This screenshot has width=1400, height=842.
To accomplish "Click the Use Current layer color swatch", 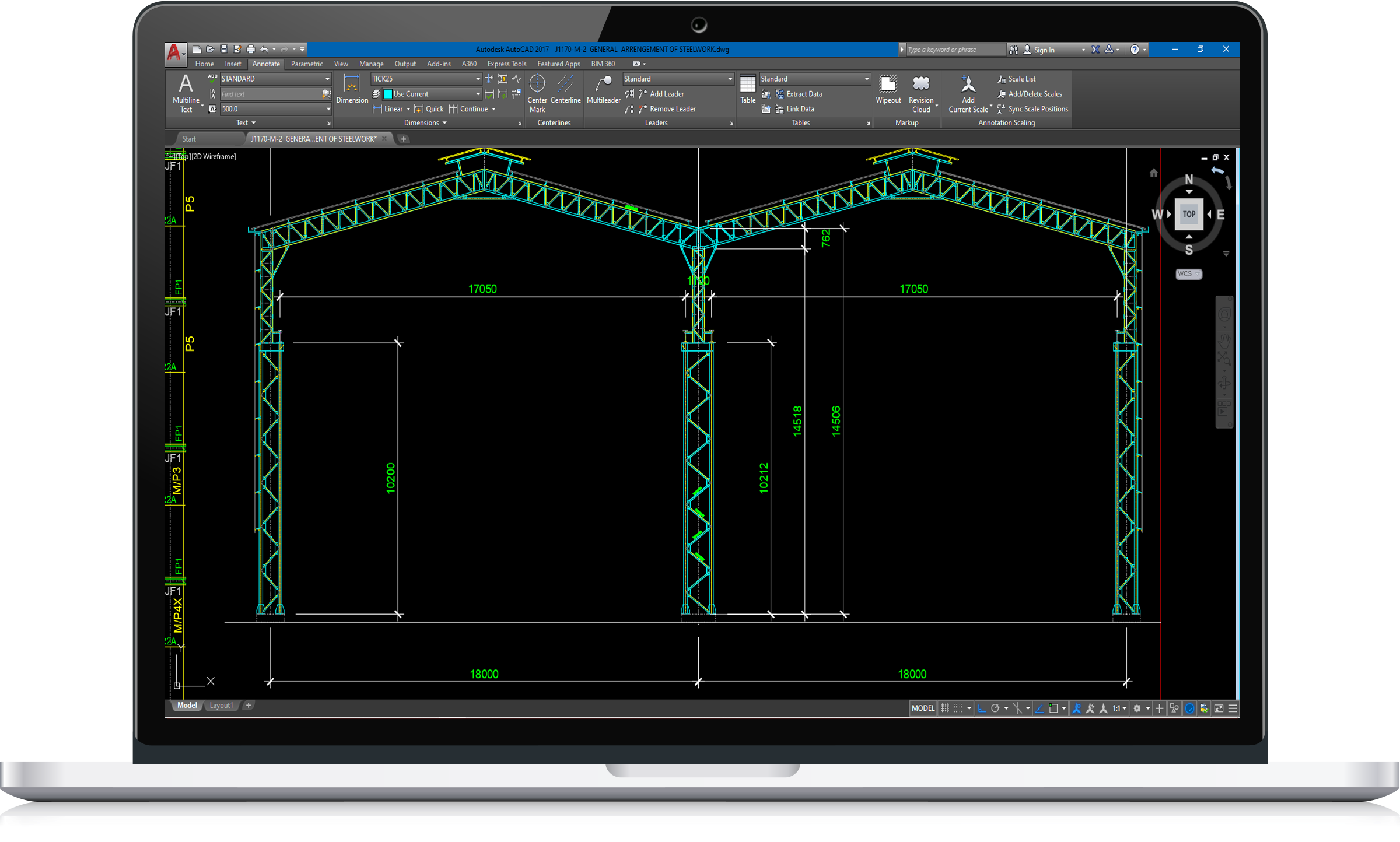I will [x=388, y=94].
